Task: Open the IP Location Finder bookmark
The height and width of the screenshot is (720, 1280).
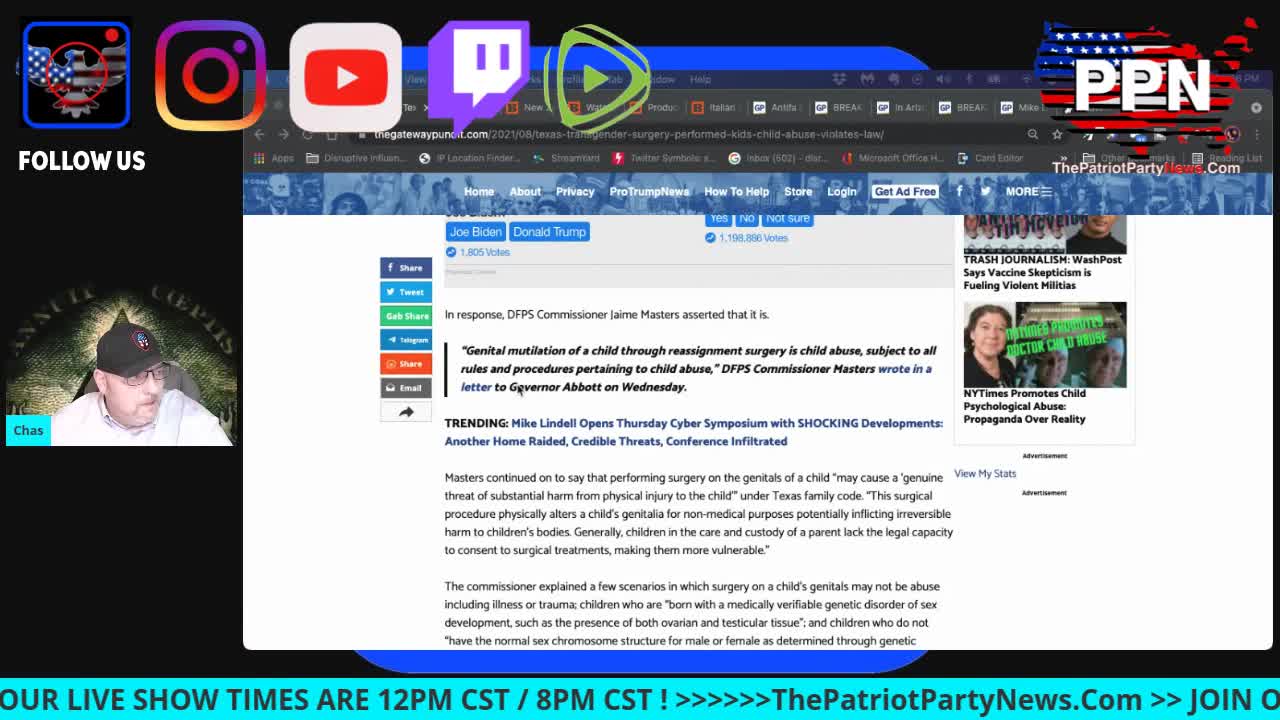Action: 471,158
